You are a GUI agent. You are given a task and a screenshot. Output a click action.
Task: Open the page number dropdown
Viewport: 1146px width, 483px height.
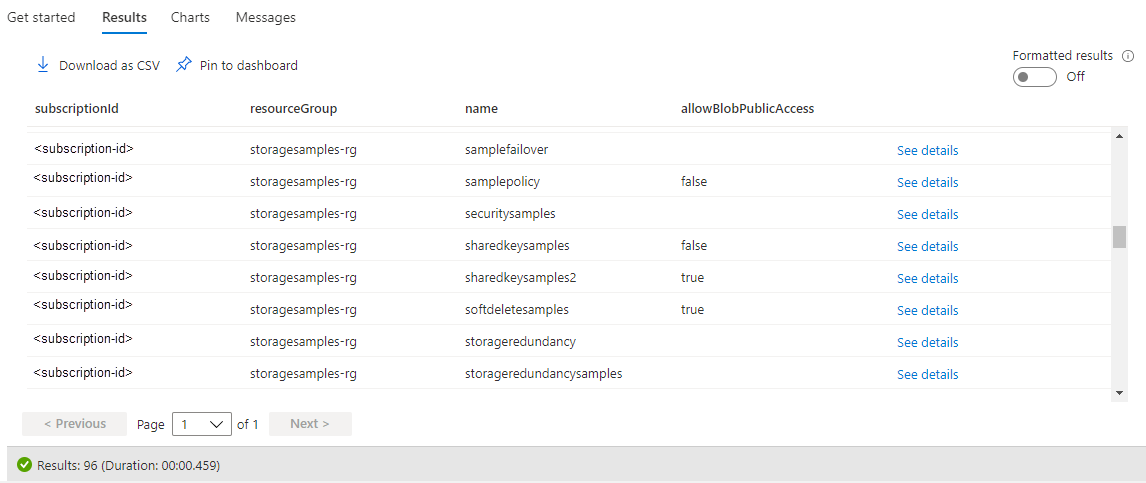click(x=202, y=424)
